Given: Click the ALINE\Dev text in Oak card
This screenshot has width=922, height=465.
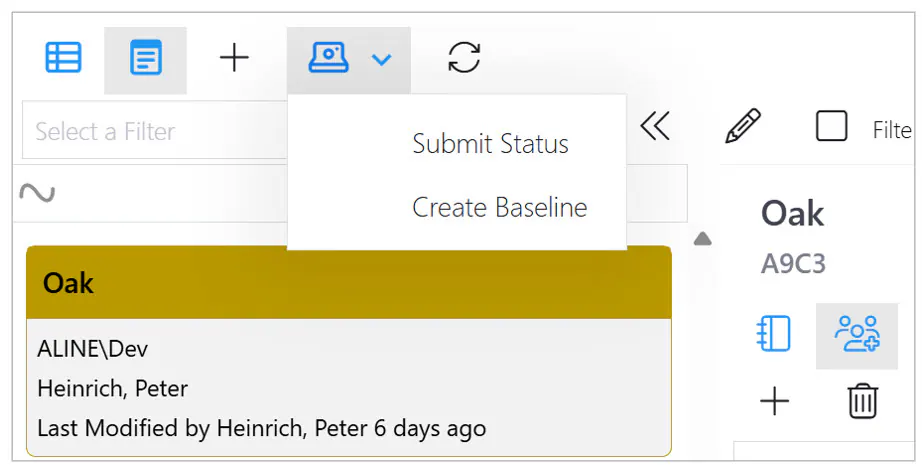Looking at the screenshot, I should (93, 349).
